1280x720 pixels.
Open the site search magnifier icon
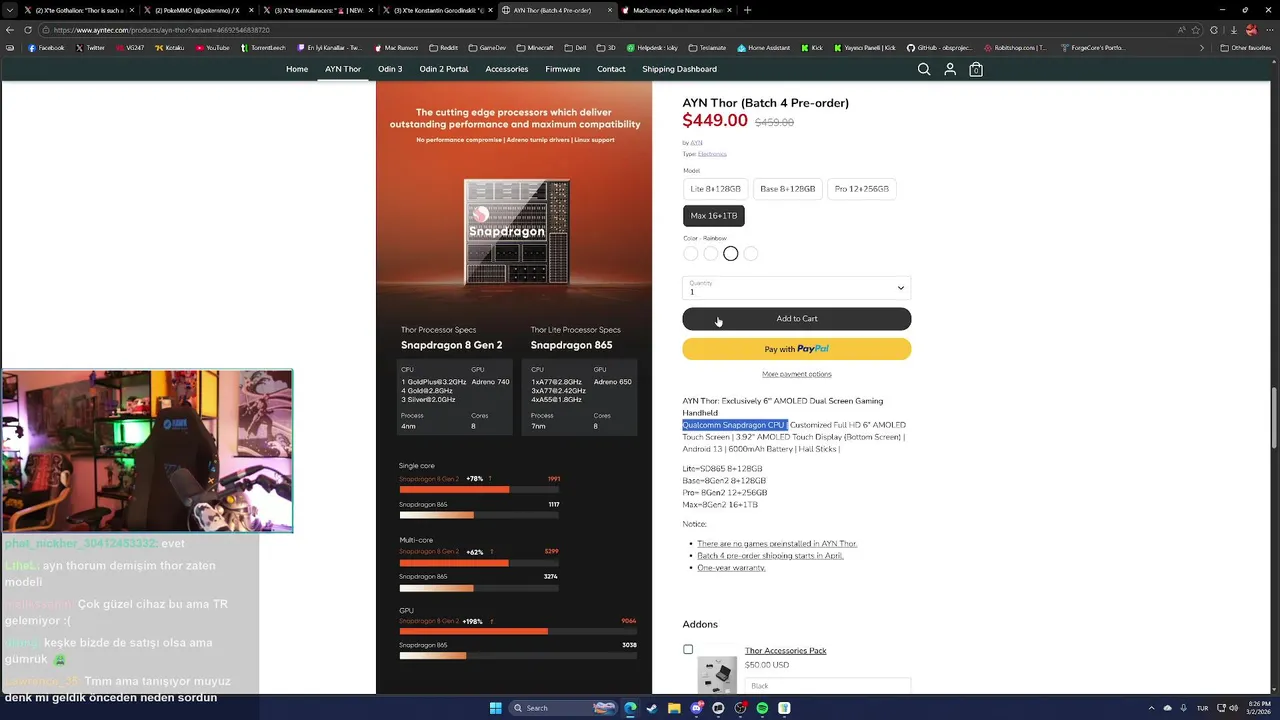(x=924, y=69)
